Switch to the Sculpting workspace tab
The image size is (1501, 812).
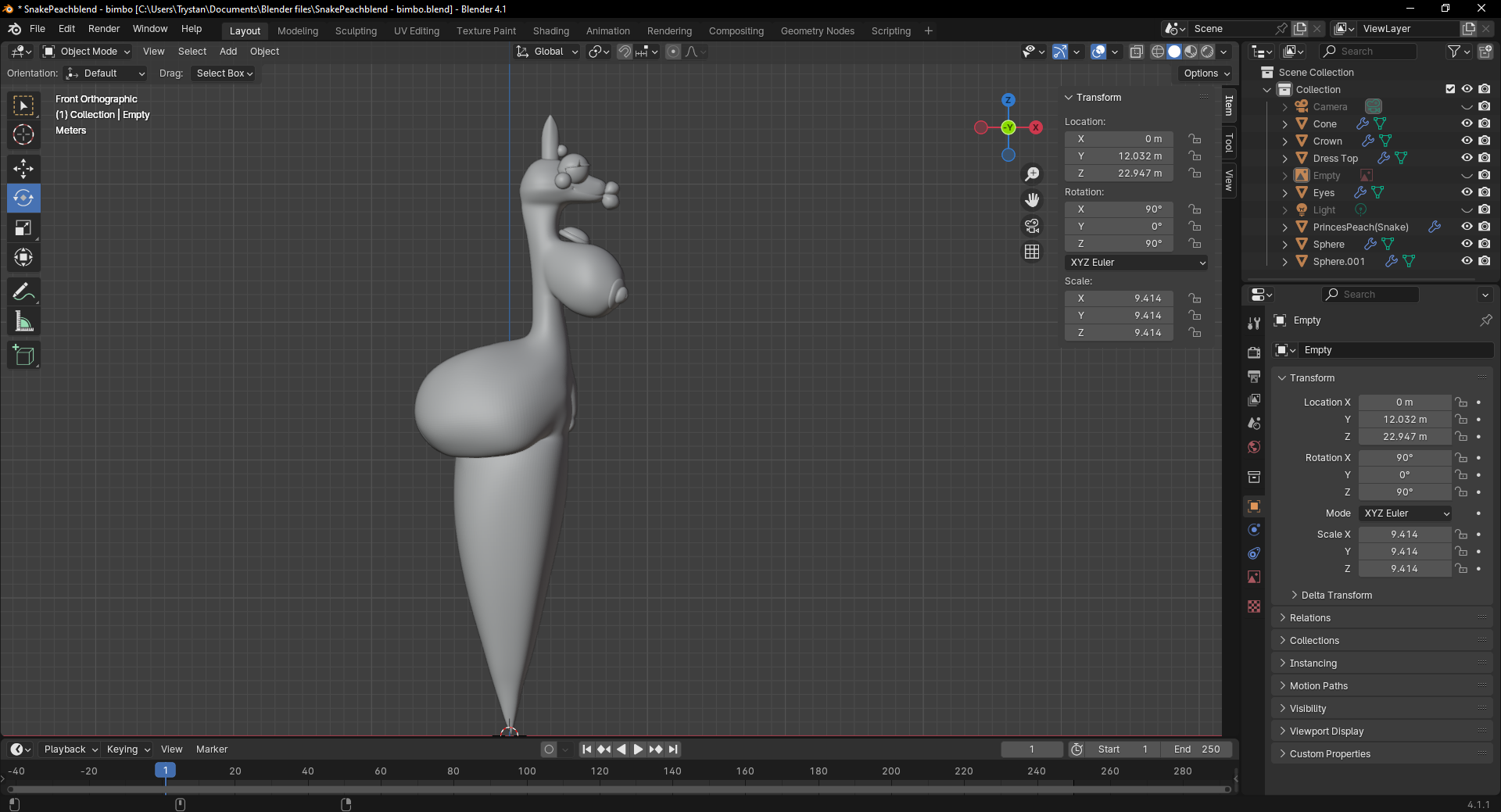click(x=356, y=31)
